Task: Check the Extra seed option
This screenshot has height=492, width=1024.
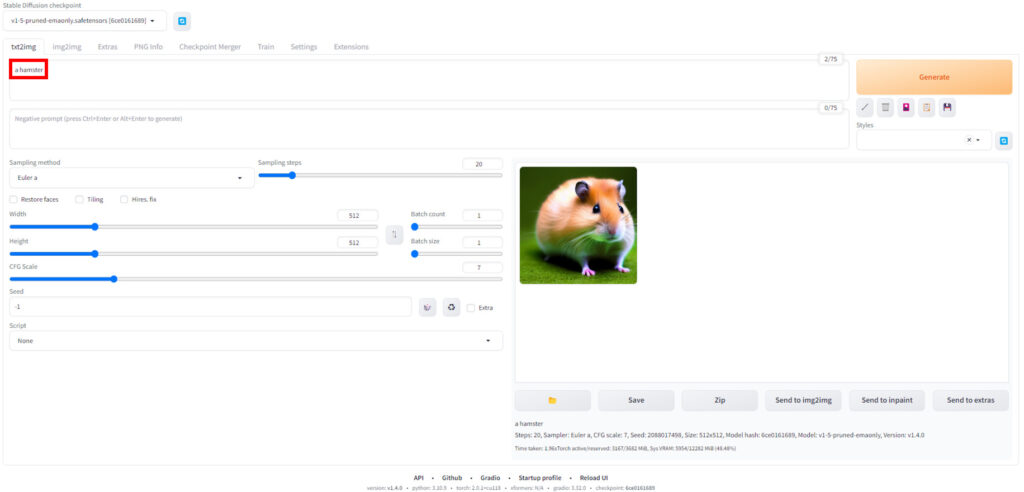Action: pos(472,308)
